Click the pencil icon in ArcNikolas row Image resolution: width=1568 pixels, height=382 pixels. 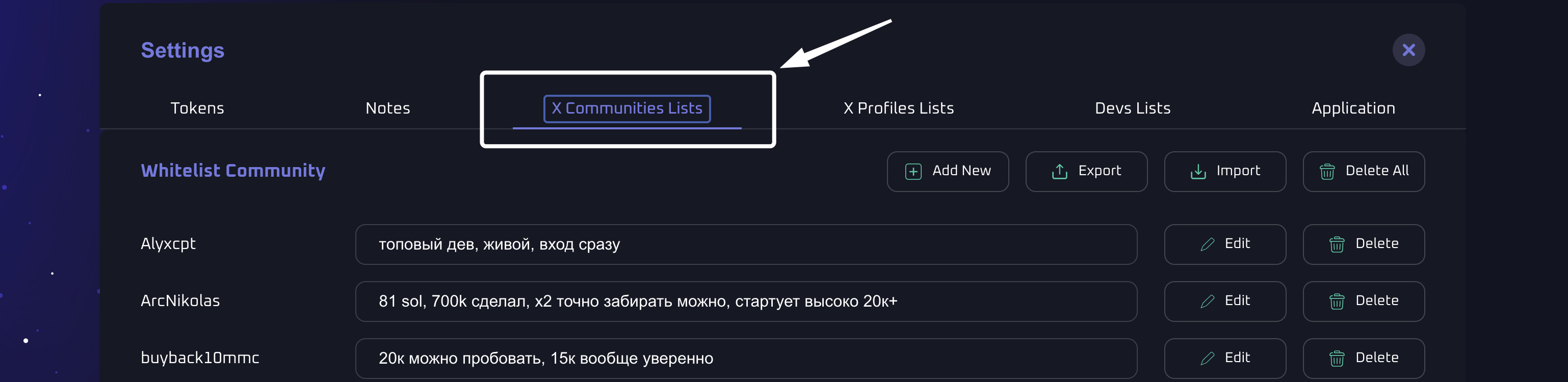[x=1207, y=302]
